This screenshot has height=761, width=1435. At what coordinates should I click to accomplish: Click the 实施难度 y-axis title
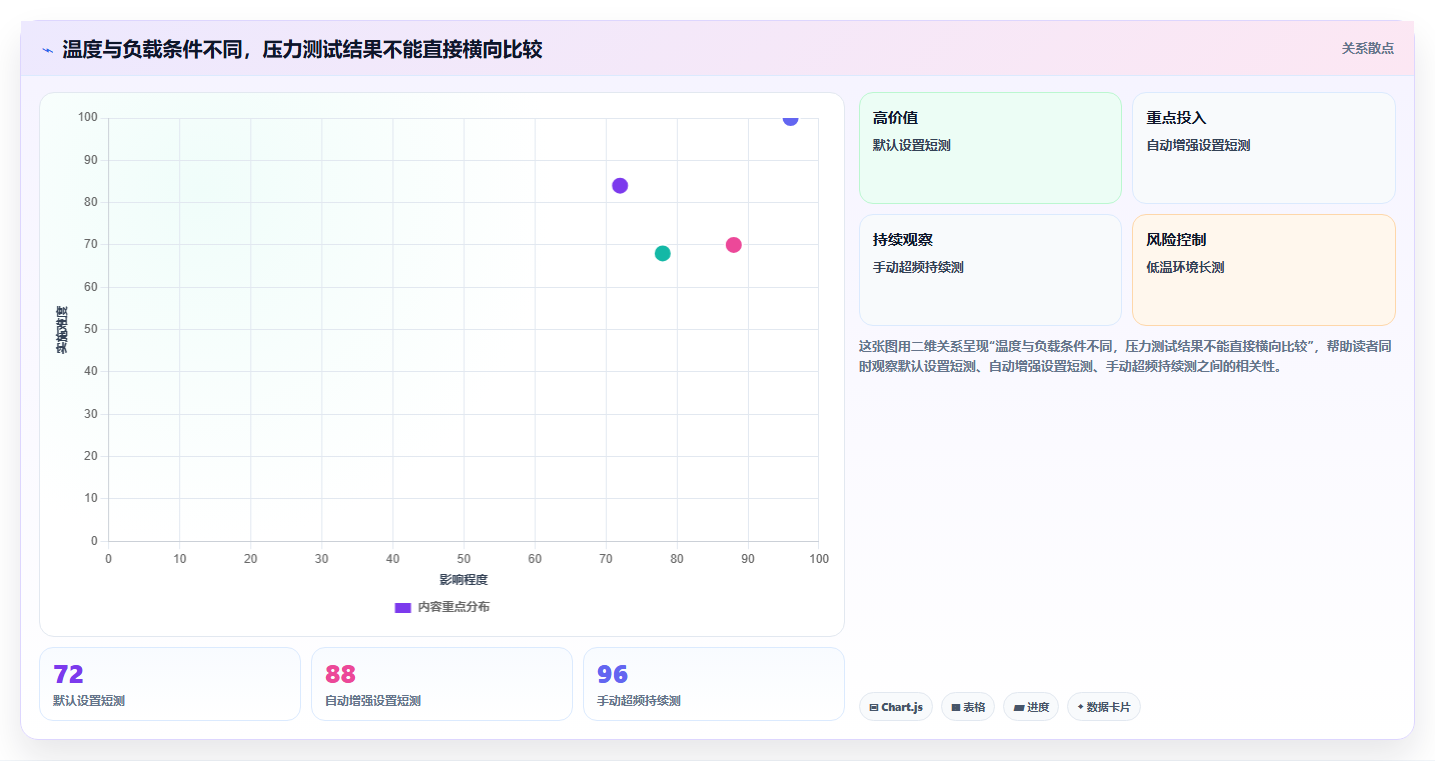(62, 330)
